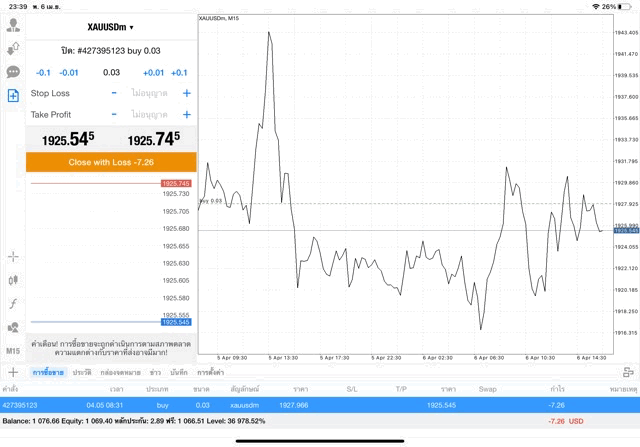The height and width of the screenshot is (447, 640).
Task: Sort by สัญลักษณ์ column header
Action: (244, 389)
